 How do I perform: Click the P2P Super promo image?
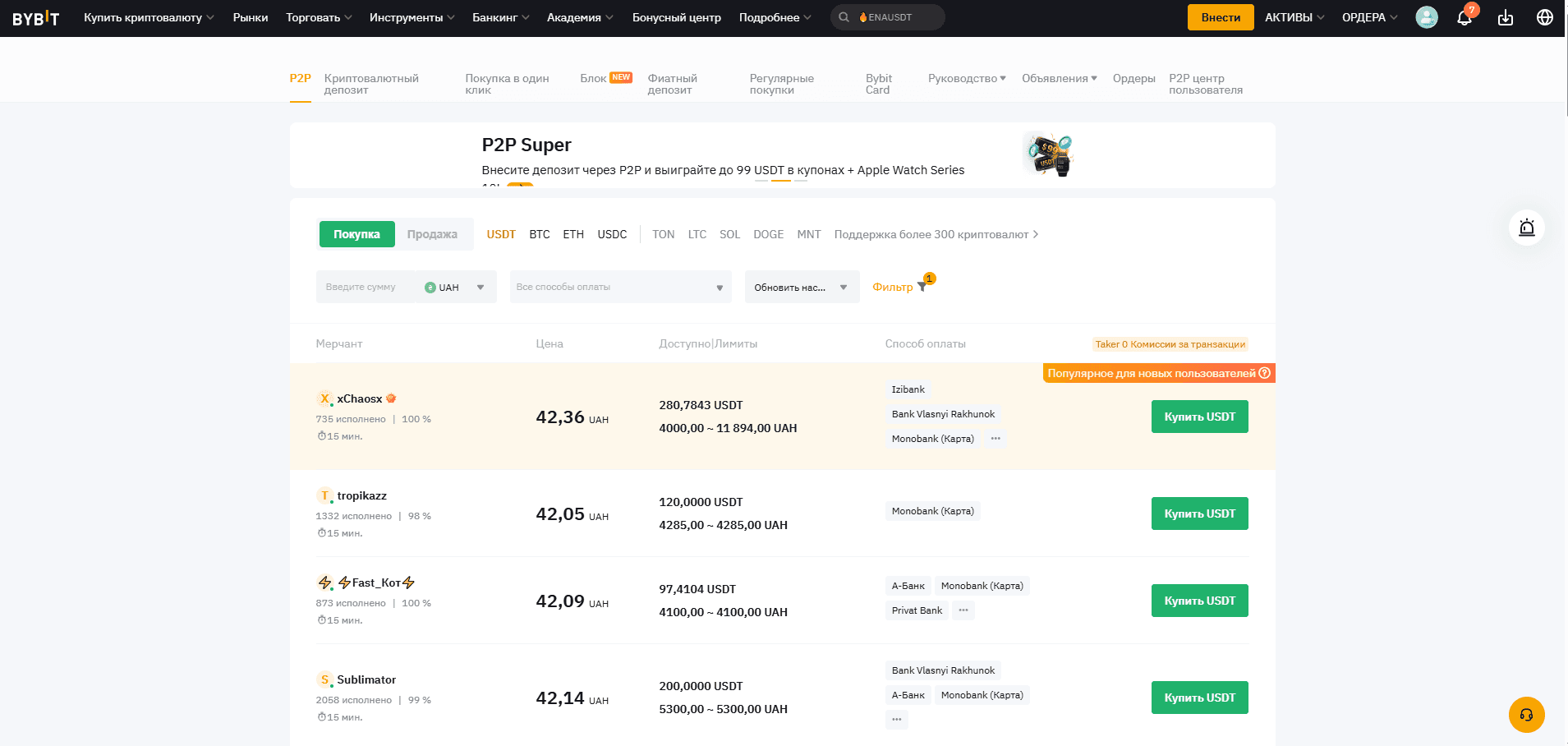point(1048,154)
